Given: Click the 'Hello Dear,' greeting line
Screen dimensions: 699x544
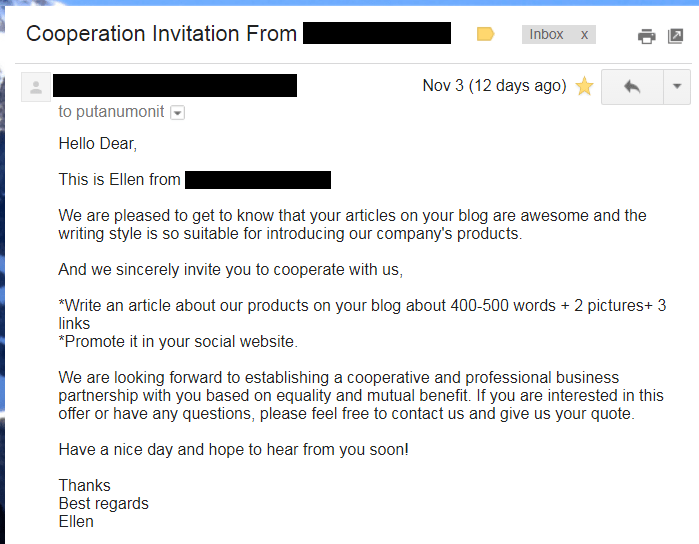Looking at the screenshot, I should [97, 143].
